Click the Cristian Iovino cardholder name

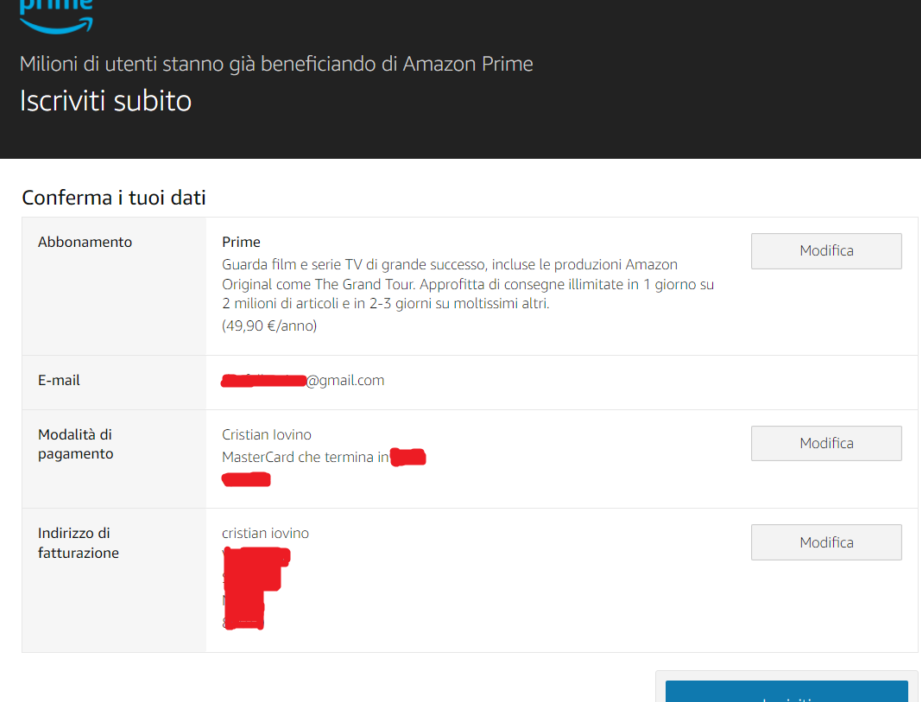[267, 435]
